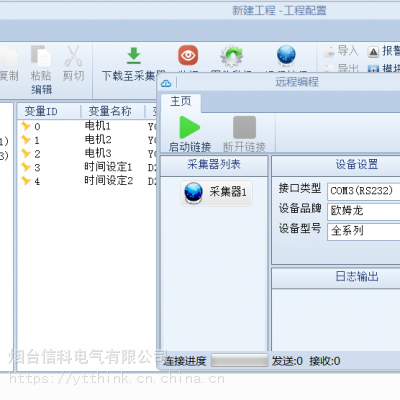Click the blue globe toolbar icon
The width and height of the screenshot is (400, 400).
(286, 55)
